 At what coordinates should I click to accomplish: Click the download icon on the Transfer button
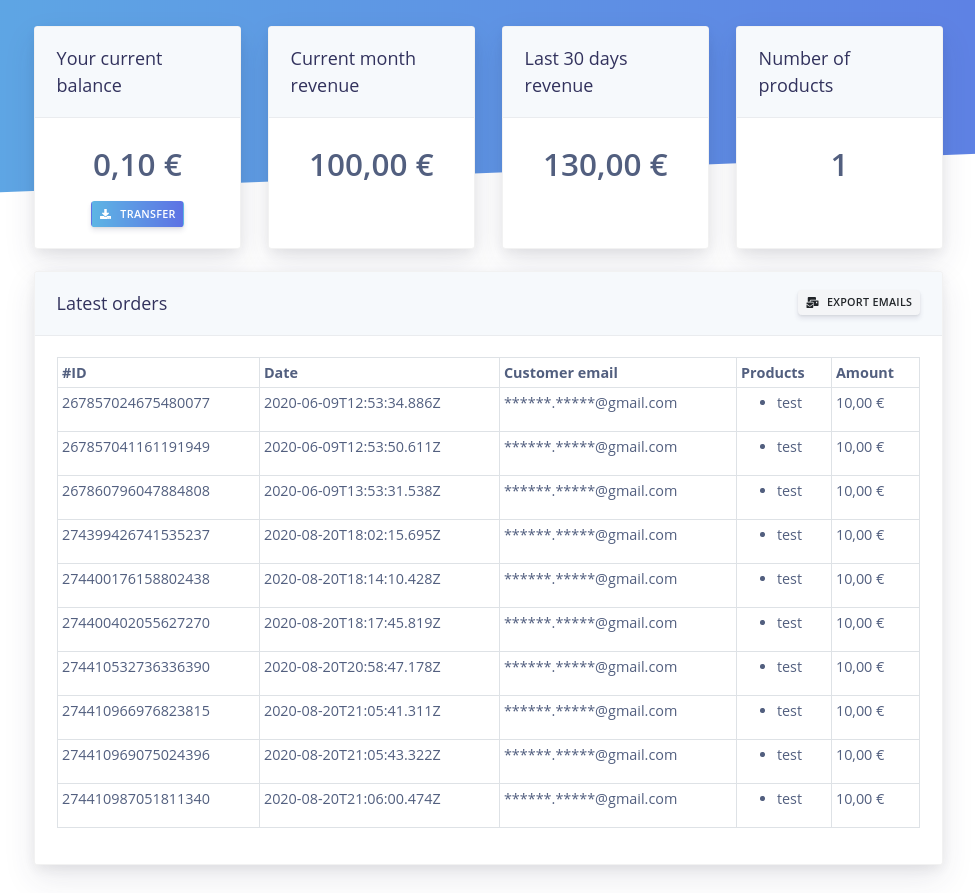tap(106, 214)
